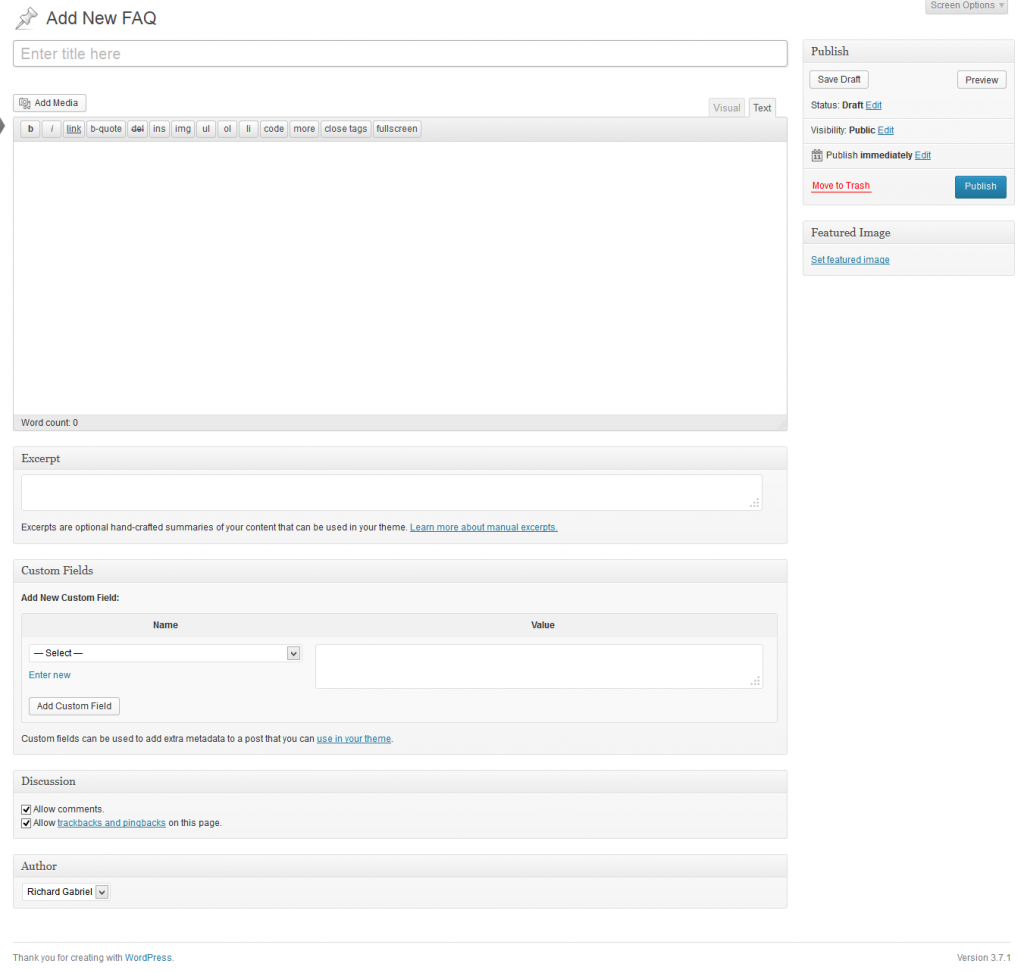
Task: Enter fullscreen editor mode
Action: pyautogui.click(x=397, y=129)
